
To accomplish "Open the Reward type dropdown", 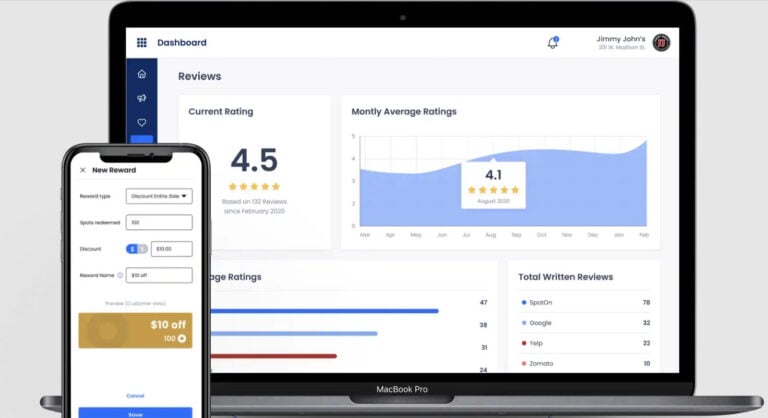I will 159,197.
